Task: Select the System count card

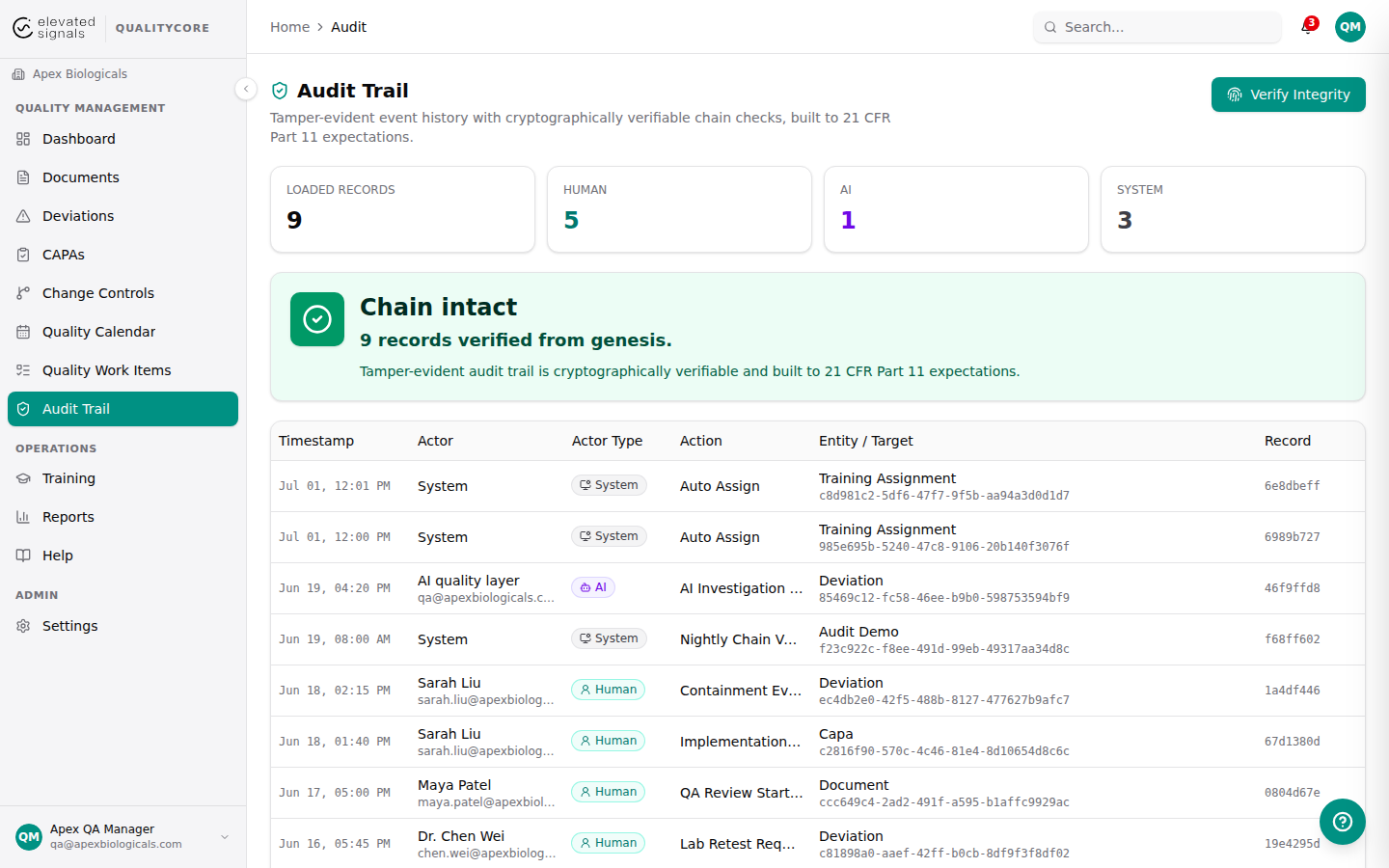Action: pos(1233,209)
